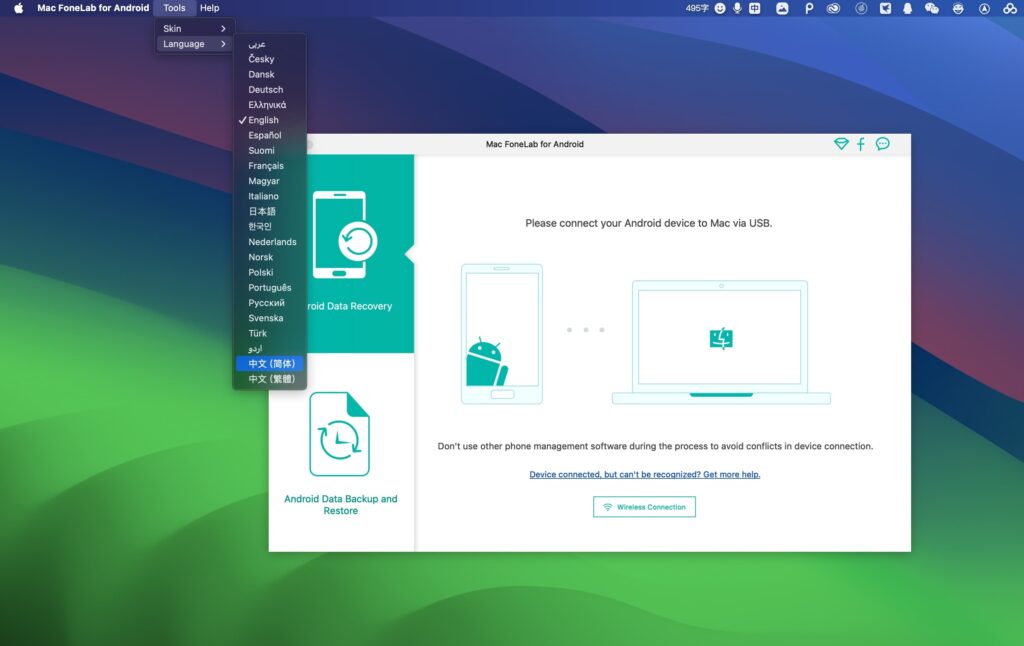
Task: Select Español as the interface language
Action: coord(264,135)
